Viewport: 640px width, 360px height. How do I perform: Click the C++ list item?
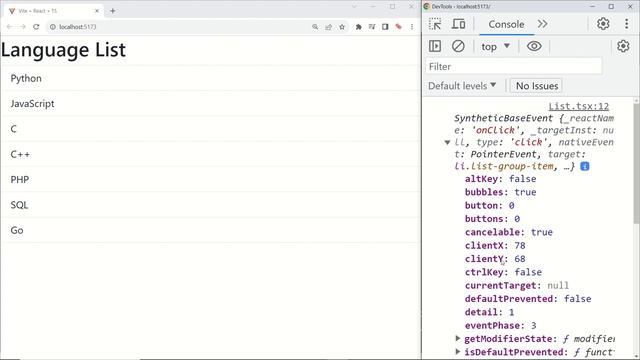pyautogui.click(x=211, y=154)
